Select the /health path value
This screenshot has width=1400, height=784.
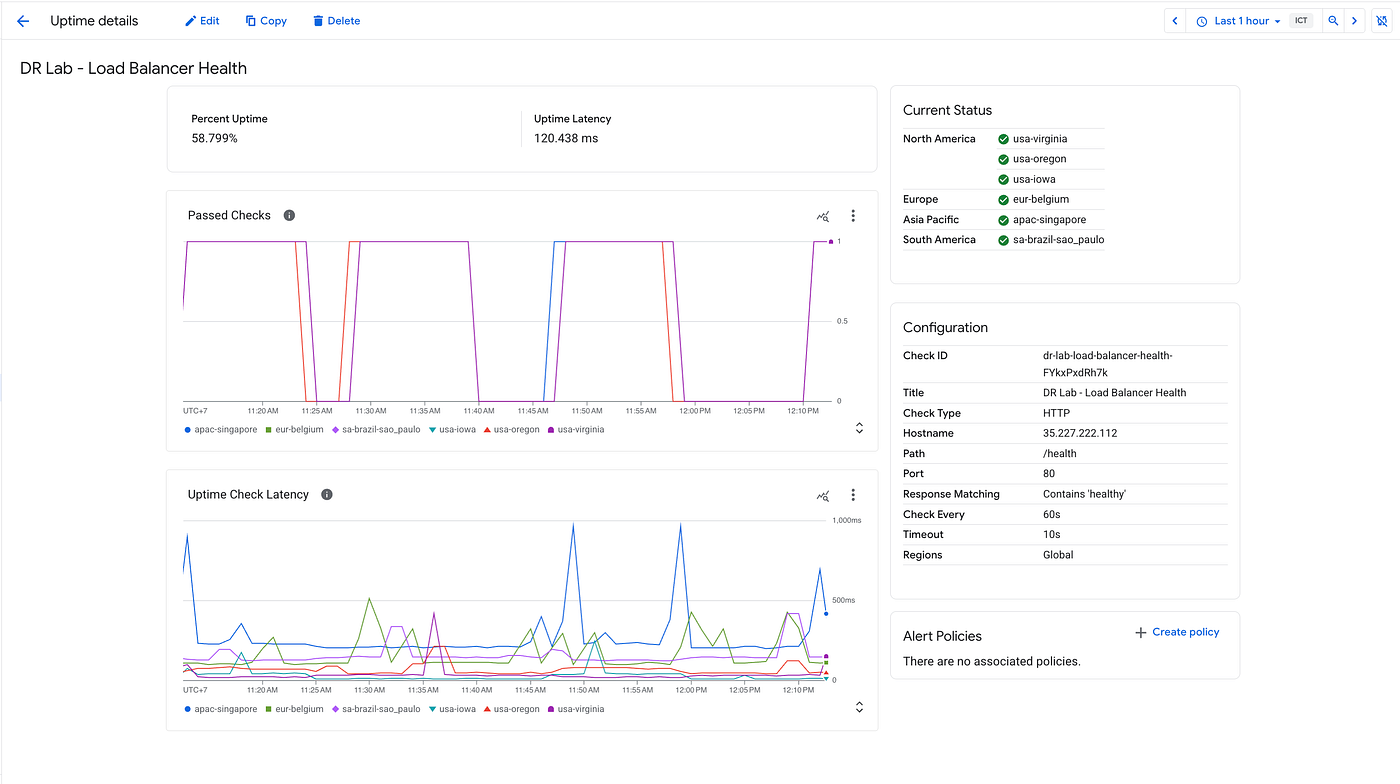tap(1060, 453)
